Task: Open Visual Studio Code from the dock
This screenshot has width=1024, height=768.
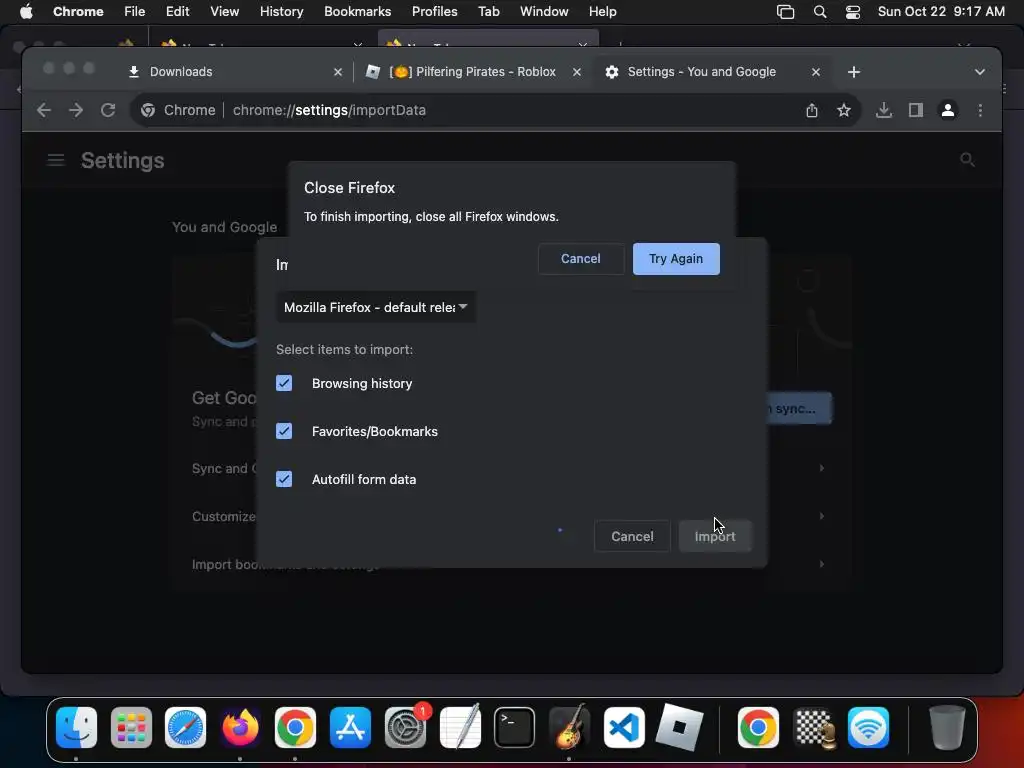Action: point(624,727)
